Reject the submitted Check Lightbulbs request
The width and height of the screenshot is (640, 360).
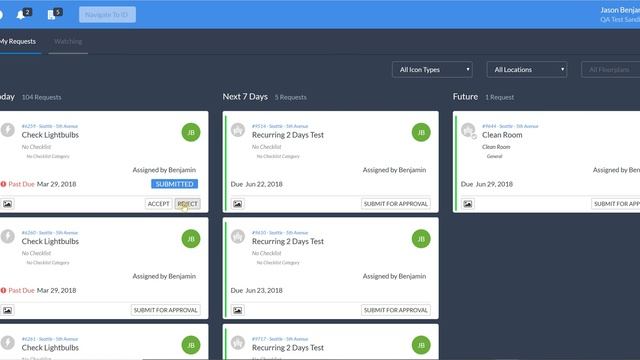click(187, 204)
